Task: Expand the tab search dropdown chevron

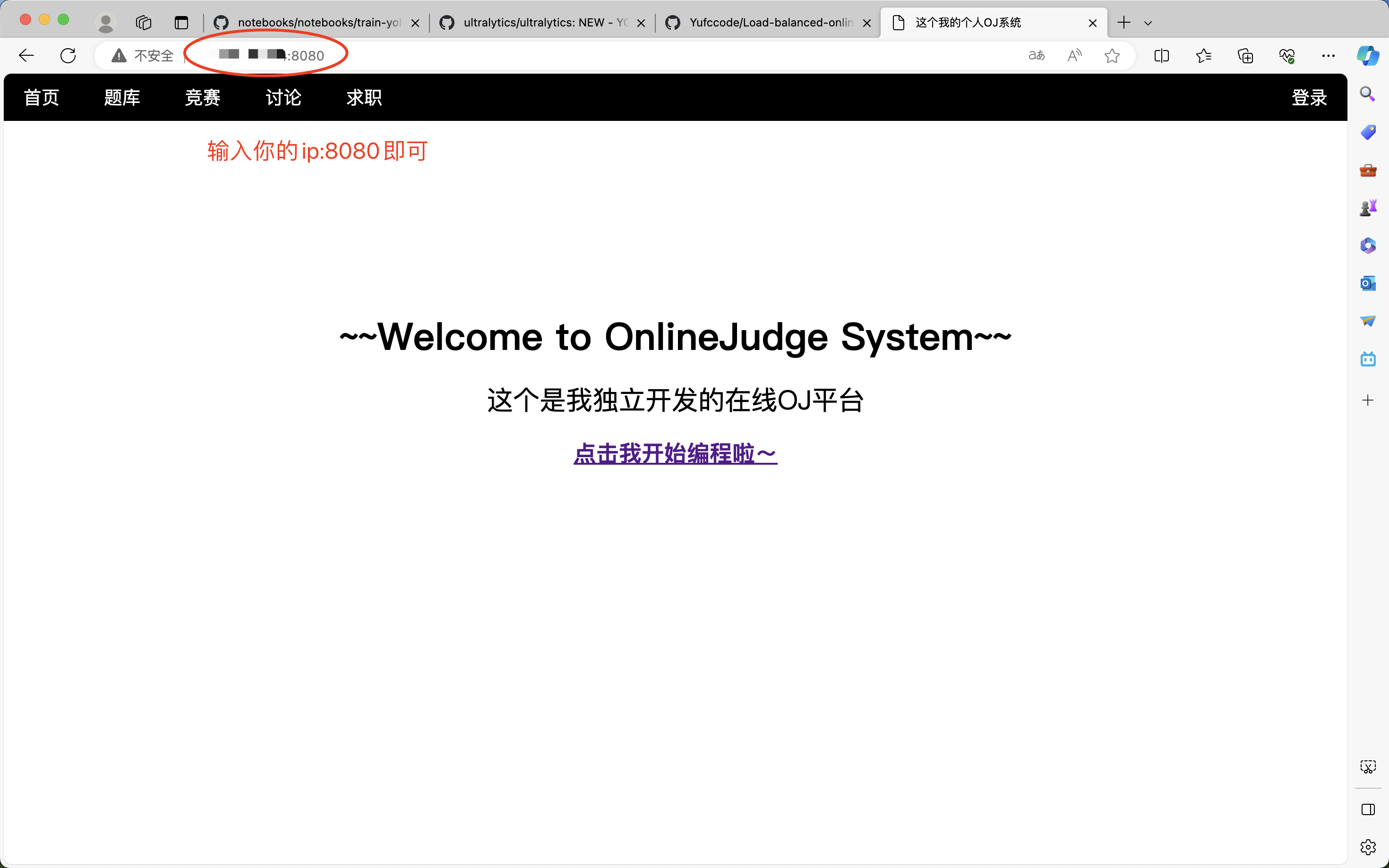Action: 1148,23
